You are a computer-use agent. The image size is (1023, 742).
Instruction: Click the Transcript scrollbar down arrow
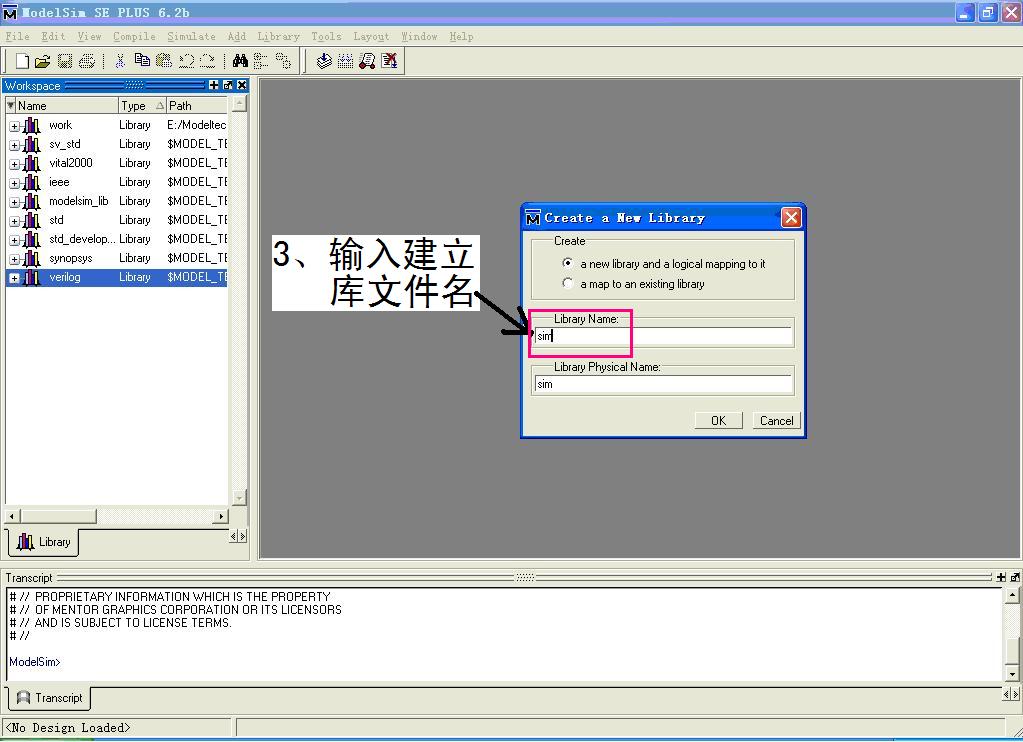pyautogui.click(x=1012, y=674)
